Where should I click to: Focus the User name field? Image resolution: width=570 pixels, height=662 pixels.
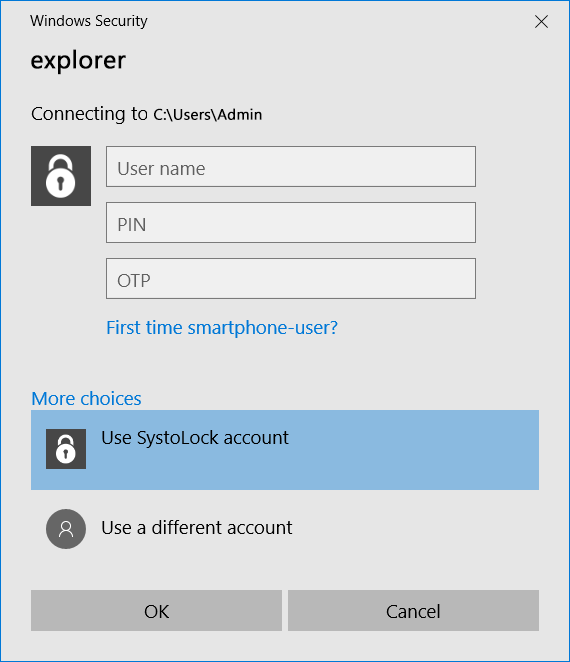[x=291, y=167]
